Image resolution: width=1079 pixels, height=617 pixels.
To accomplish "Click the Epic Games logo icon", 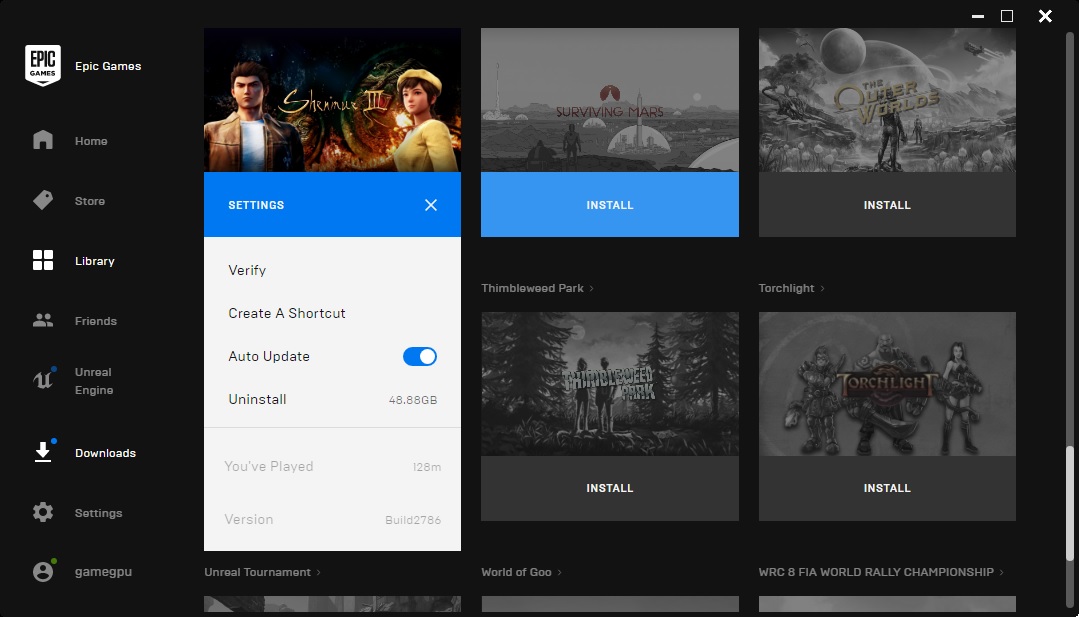I will 43,65.
